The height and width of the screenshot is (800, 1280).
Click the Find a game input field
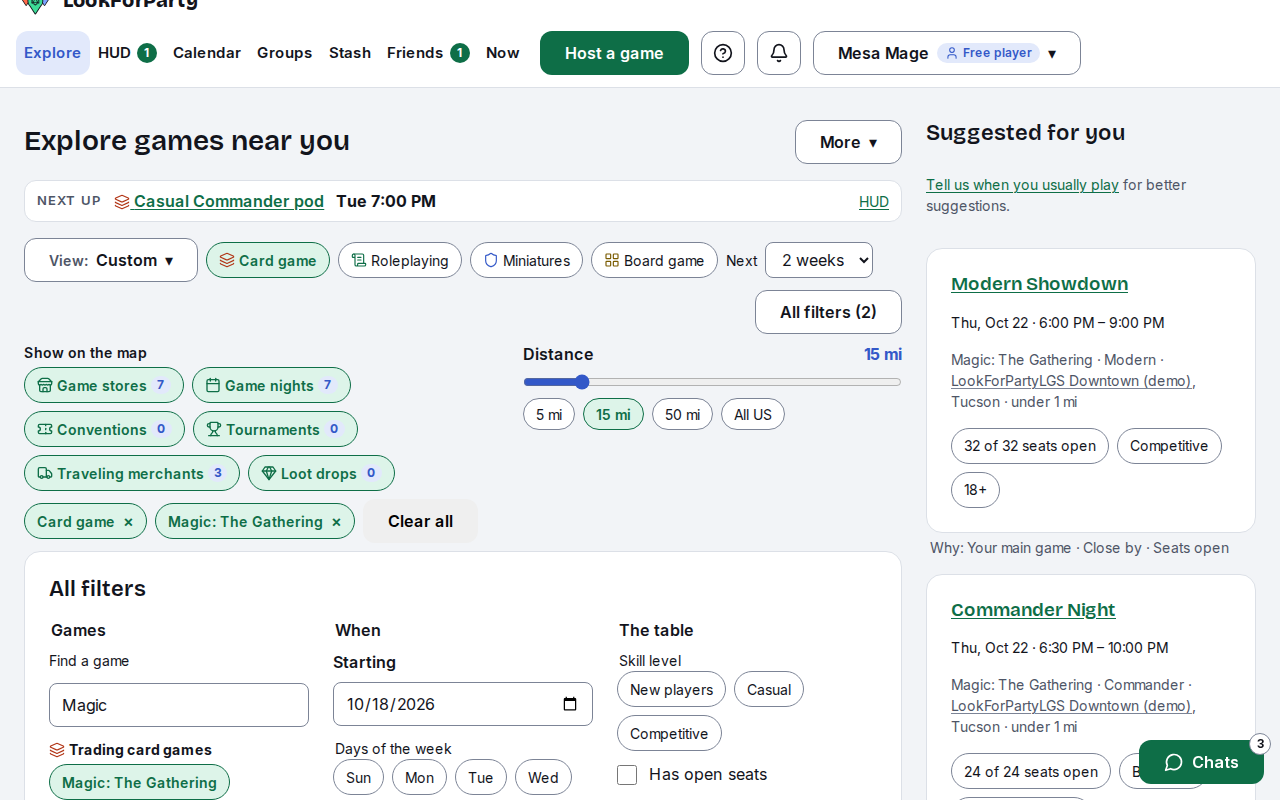point(179,705)
